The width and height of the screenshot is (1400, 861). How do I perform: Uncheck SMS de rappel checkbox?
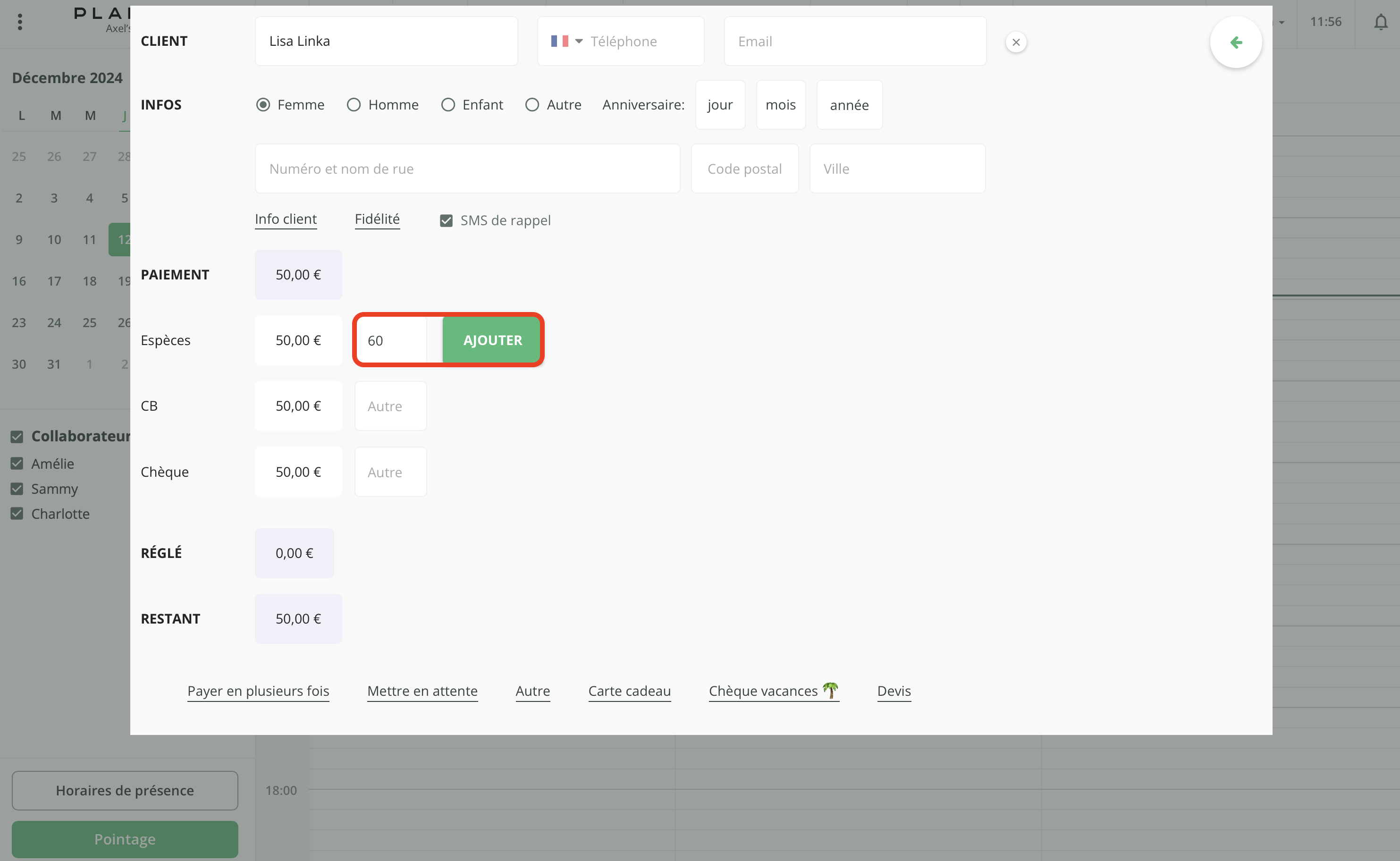pos(447,220)
